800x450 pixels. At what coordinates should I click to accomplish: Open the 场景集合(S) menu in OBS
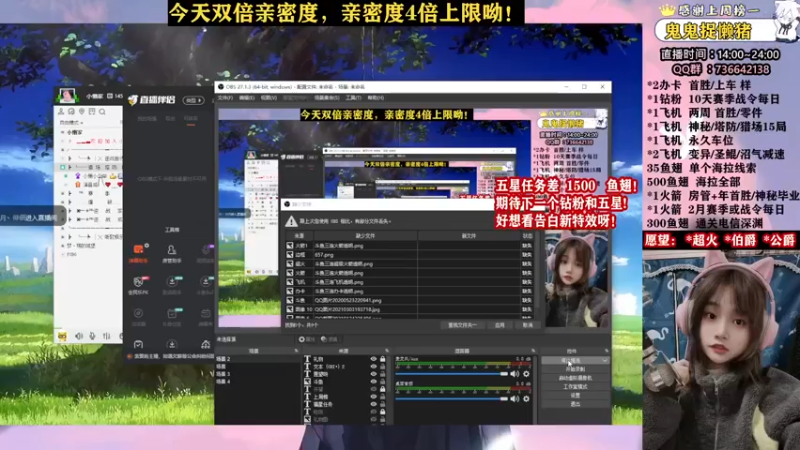[327, 97]
